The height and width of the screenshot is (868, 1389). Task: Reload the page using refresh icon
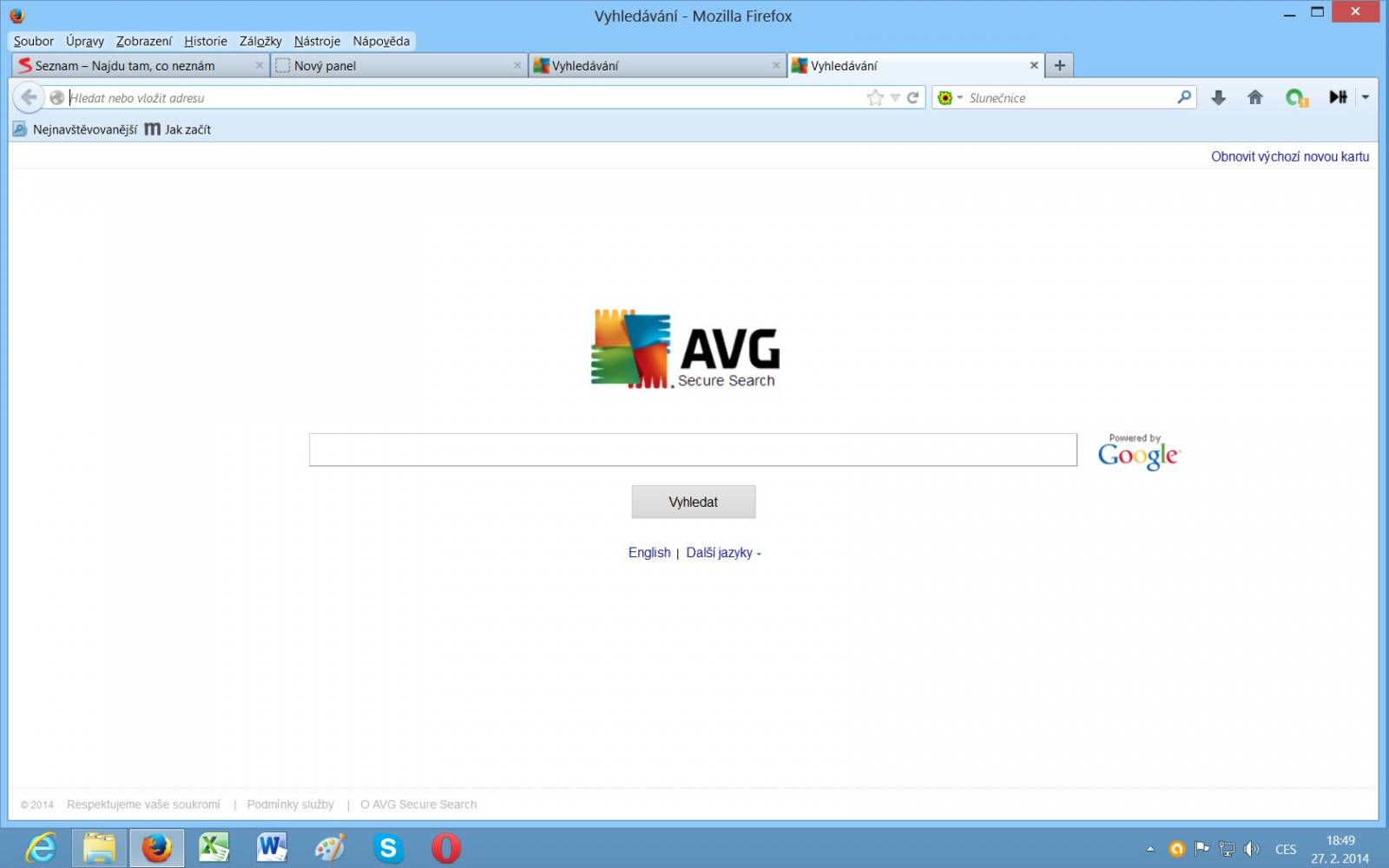pos(912,98)
